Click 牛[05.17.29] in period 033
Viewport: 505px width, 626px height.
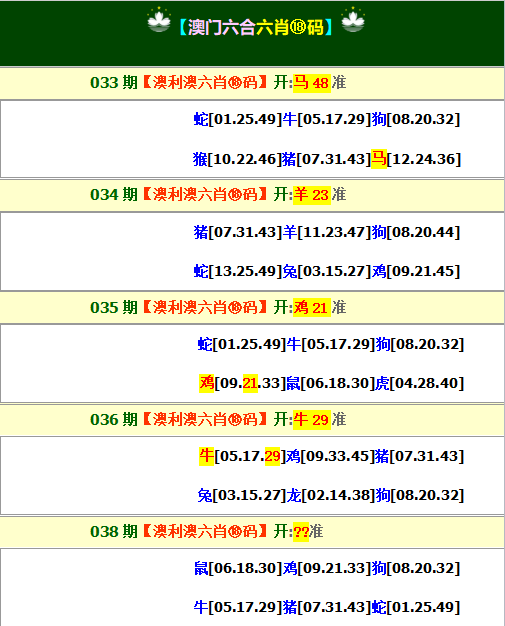pyautogui.click(x=327, y=119)
